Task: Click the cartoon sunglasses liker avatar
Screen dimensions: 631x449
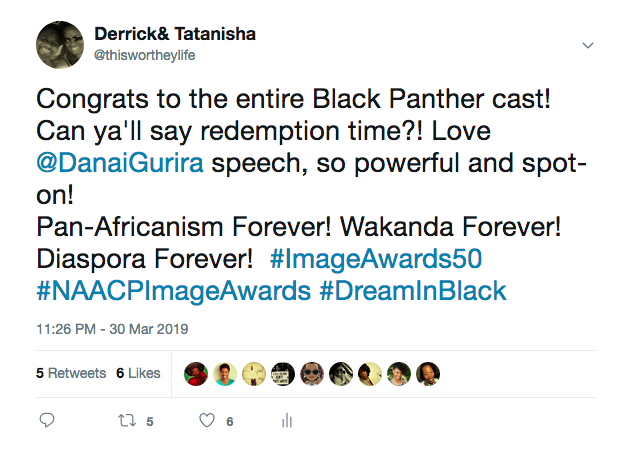Action: 312,374
